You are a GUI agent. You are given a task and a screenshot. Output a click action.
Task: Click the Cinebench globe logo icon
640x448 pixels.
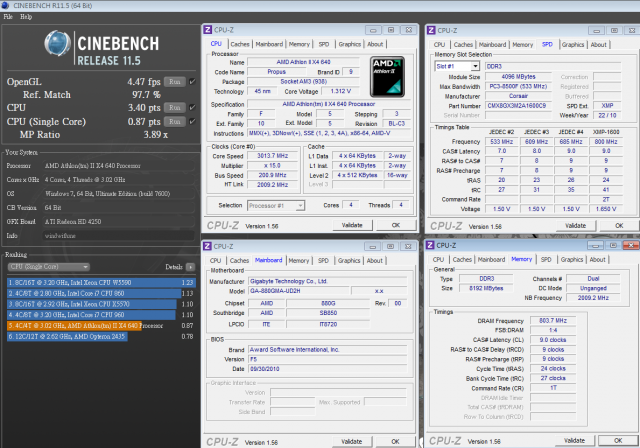click(57, 43)
